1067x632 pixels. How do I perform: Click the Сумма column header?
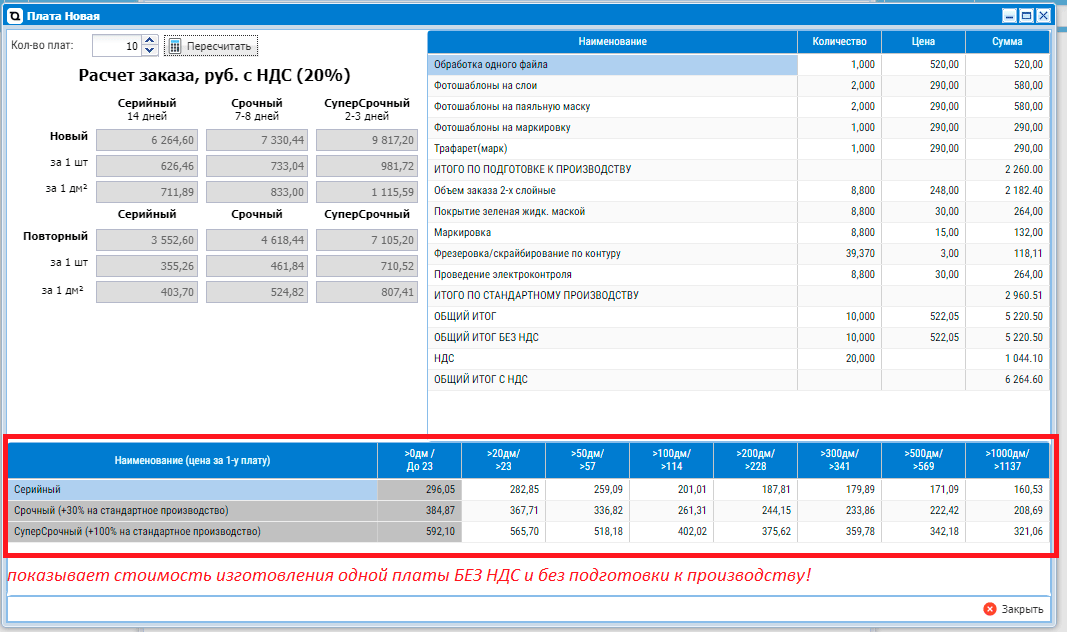[x=1006, y=42]
